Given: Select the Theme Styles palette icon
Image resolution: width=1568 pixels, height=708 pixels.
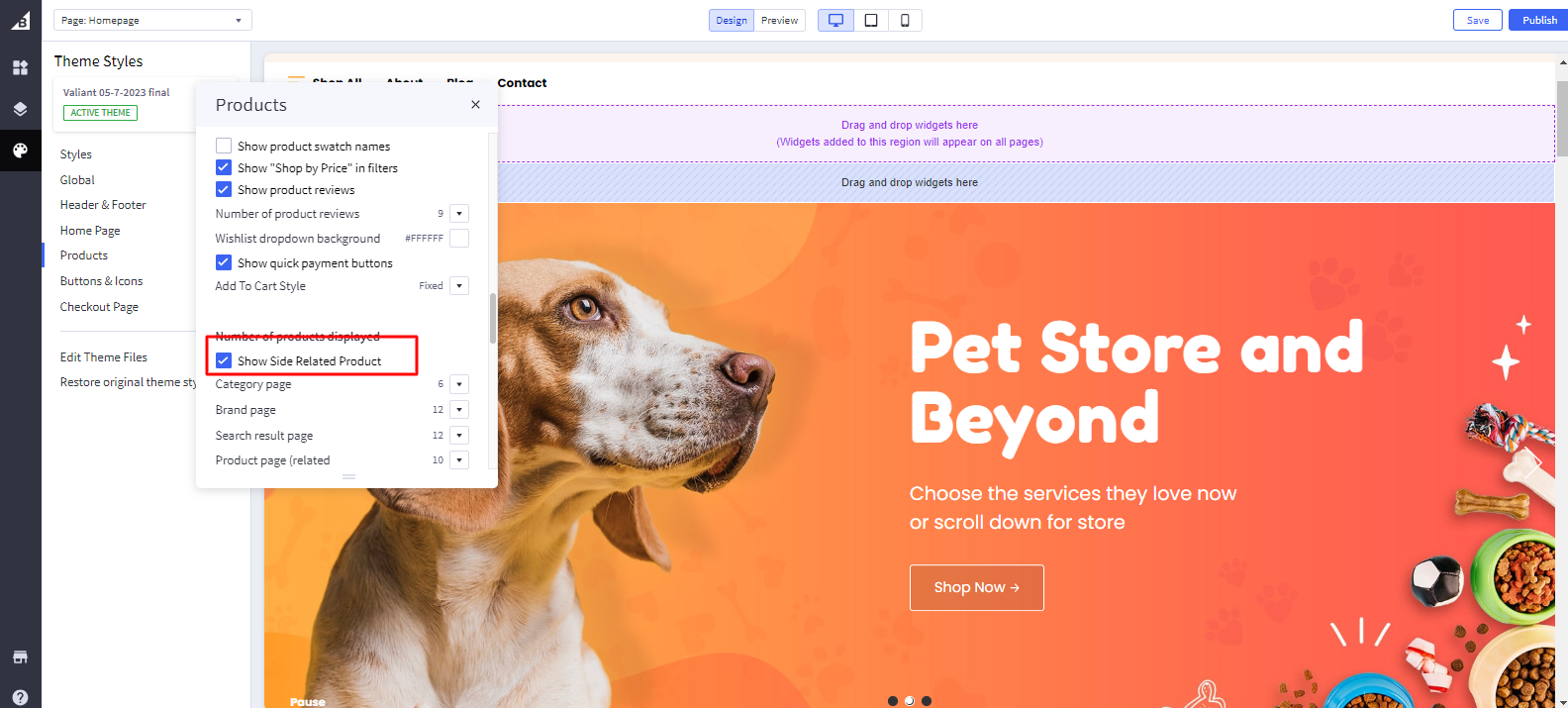Looking at the screenshot, I should pos(20,151).
